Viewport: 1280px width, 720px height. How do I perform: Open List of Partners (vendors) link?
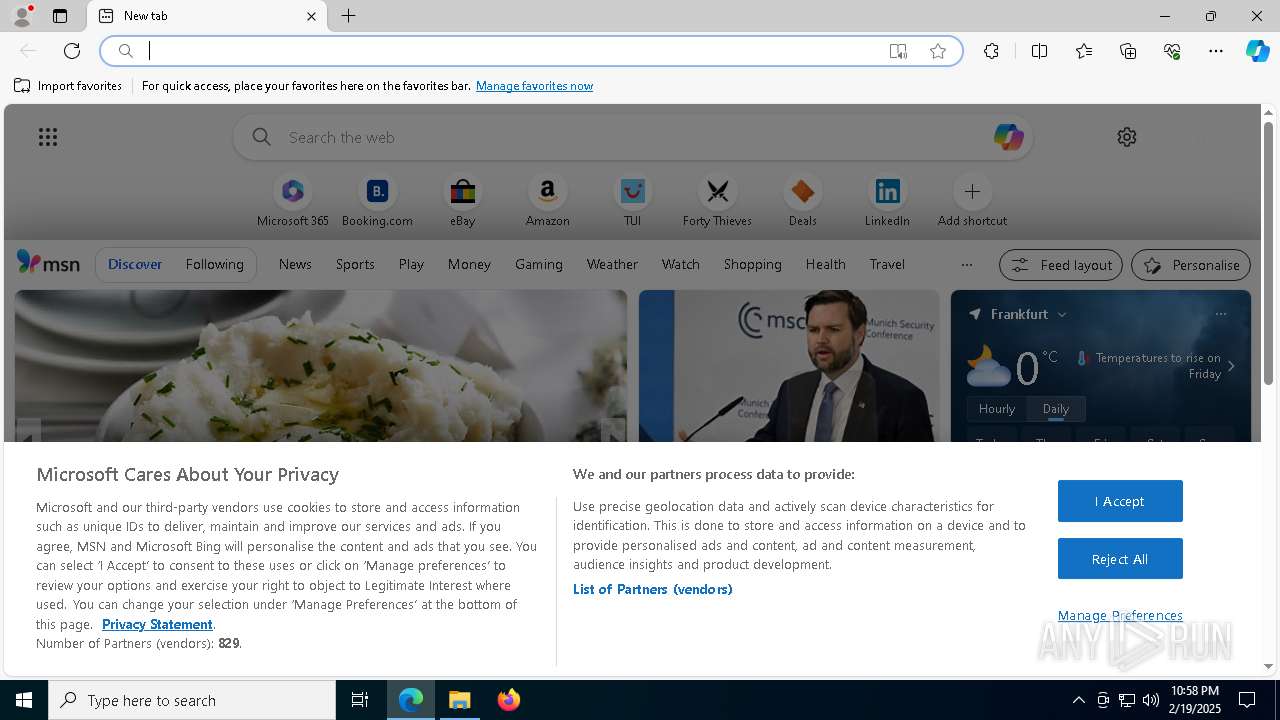(652, 589)
